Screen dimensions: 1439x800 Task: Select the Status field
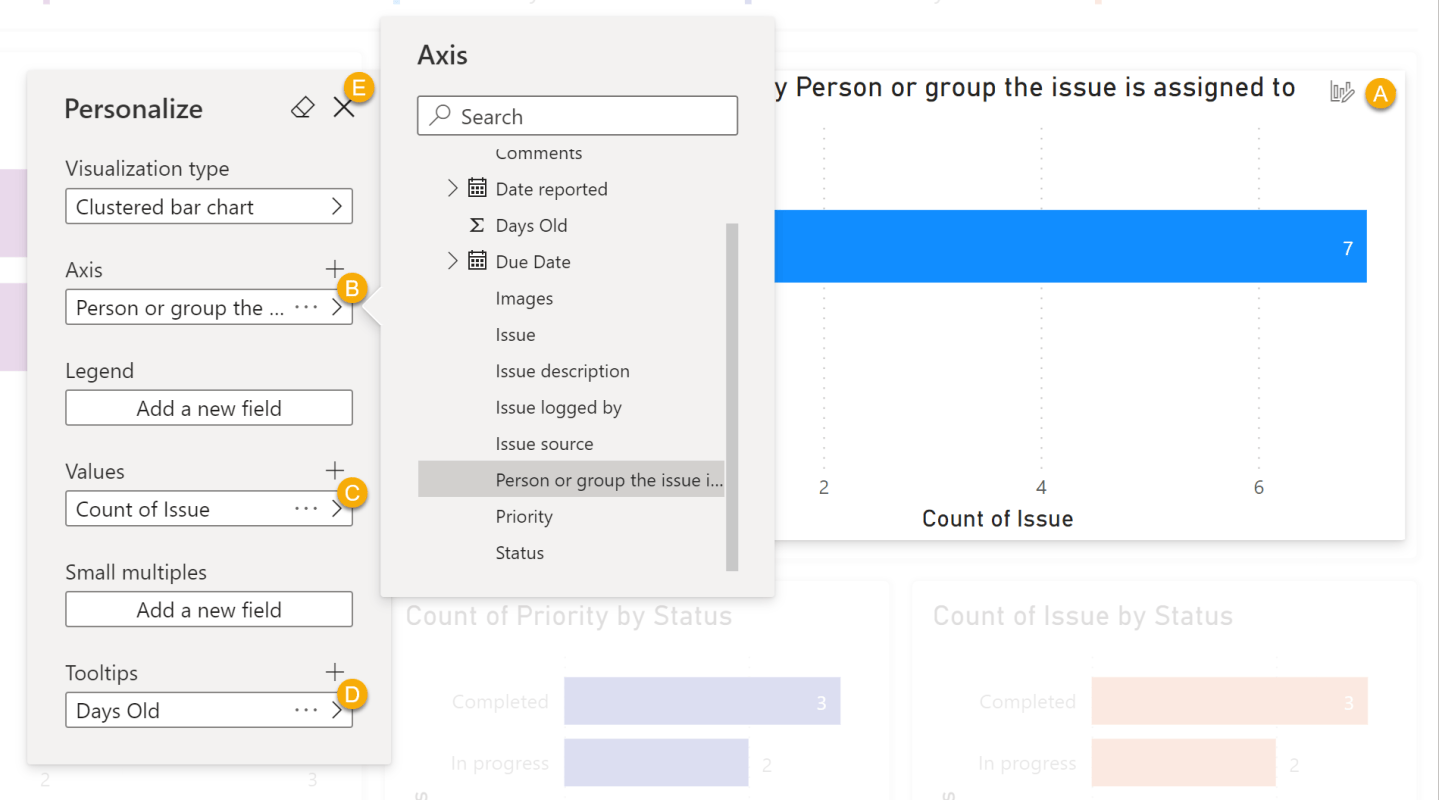[520, 552]
